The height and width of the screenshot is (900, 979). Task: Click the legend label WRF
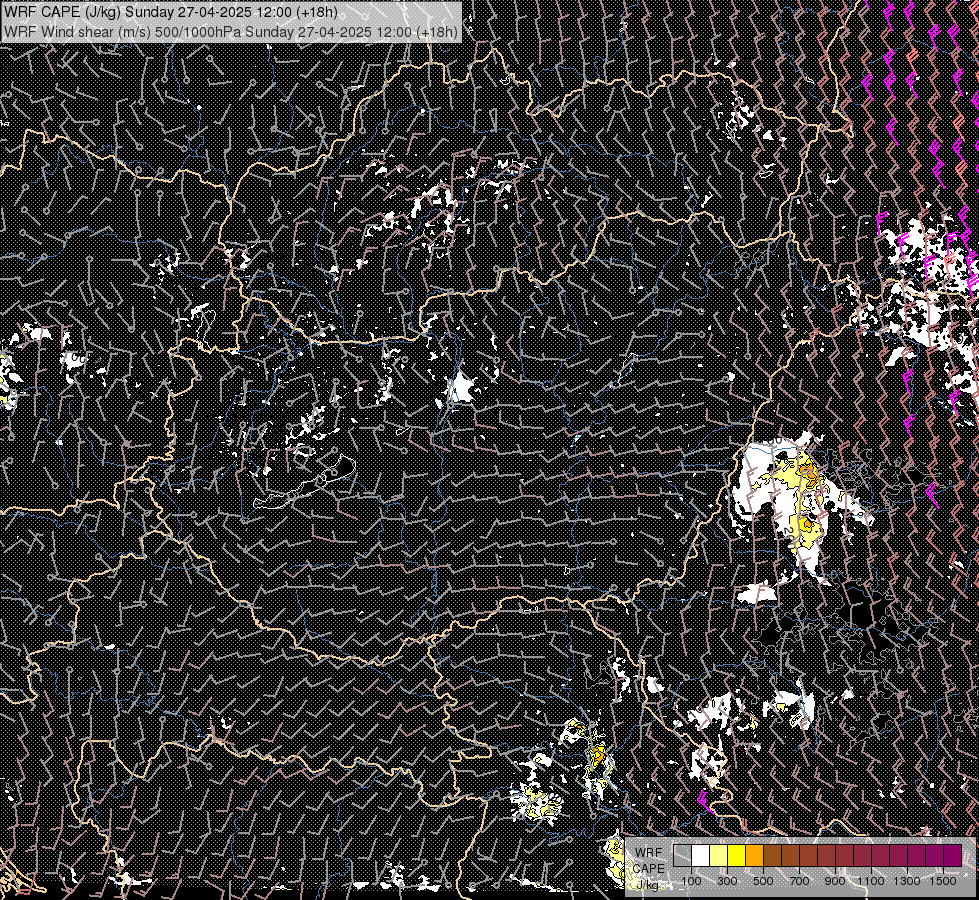tap(649, 853)
